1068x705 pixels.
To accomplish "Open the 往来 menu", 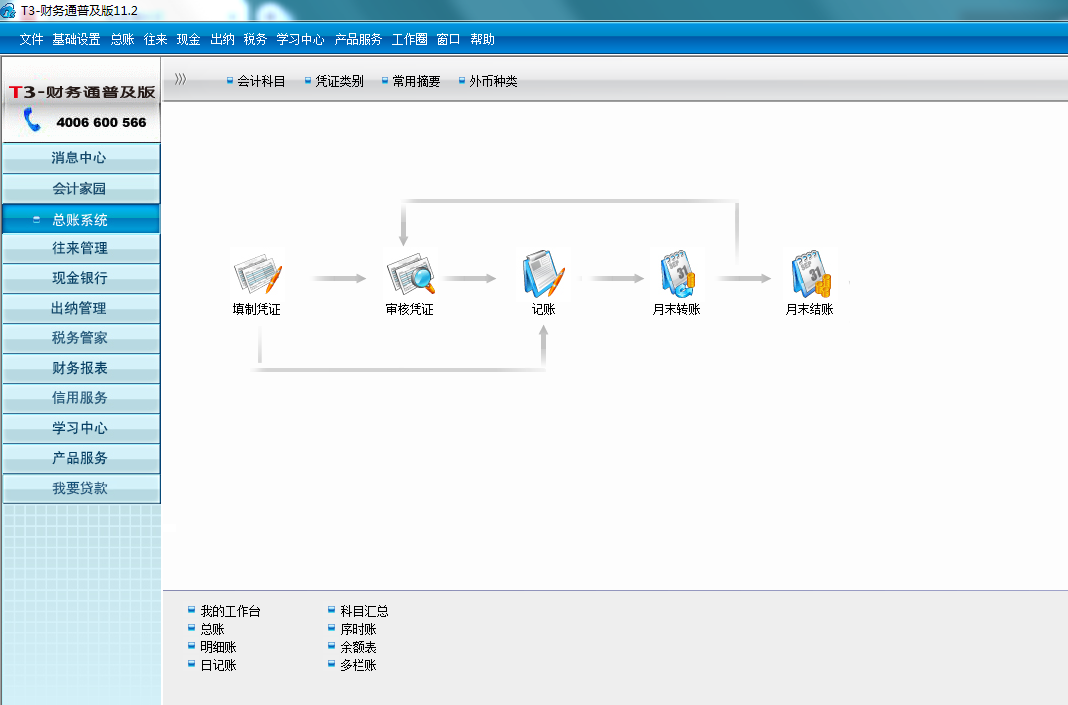I will (155, 40).
